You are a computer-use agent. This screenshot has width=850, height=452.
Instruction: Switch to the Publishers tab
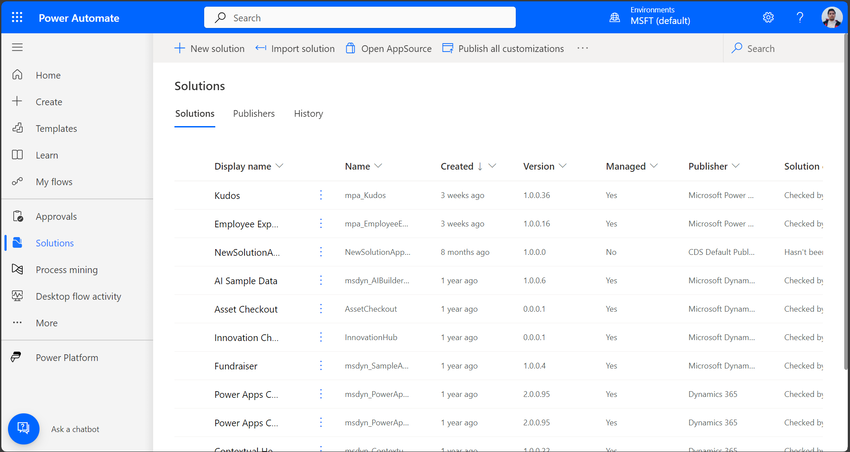click(254, 114)
